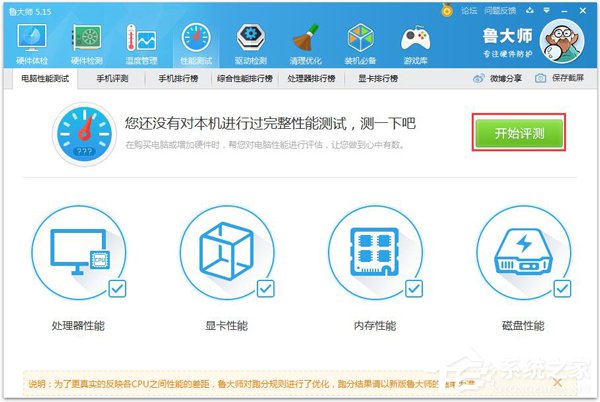Minimize the 鲁大师 window
The image size is (600, 402).
point(564,11)
